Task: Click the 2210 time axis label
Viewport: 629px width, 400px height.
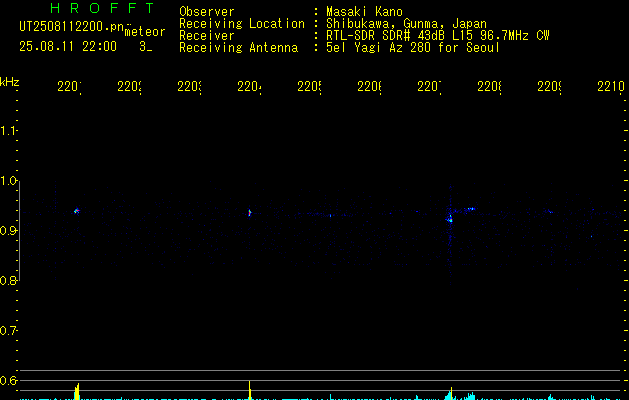Action: coord(611,86)
